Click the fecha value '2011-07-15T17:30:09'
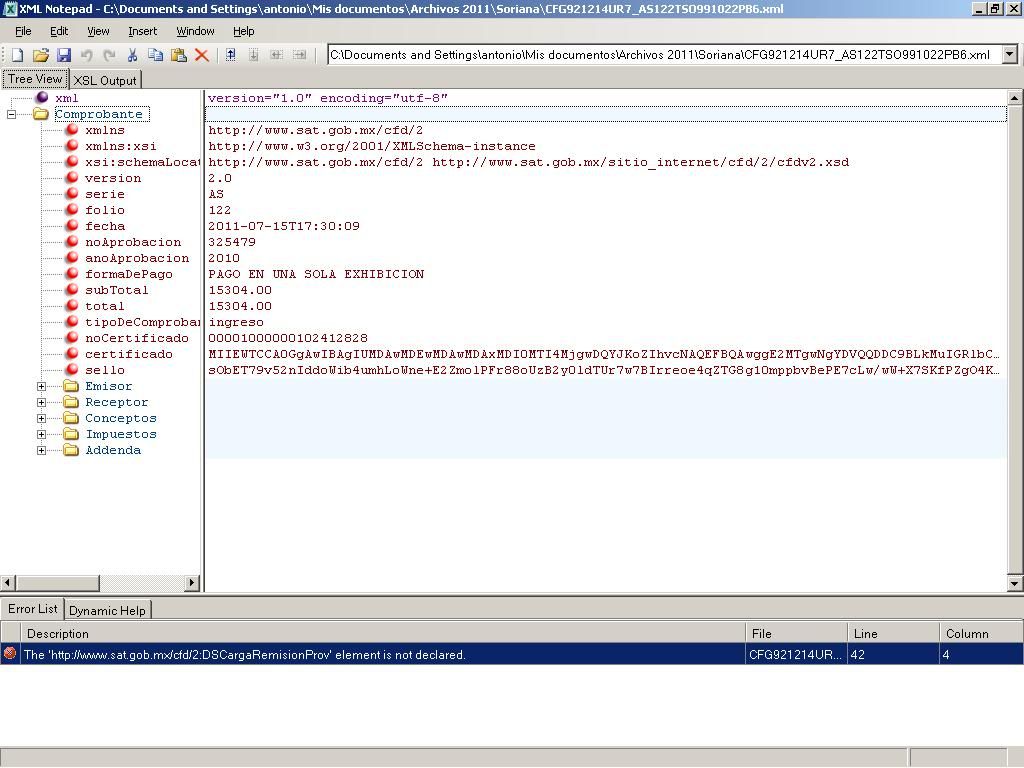1024x768 pixels. coord(284,226)
